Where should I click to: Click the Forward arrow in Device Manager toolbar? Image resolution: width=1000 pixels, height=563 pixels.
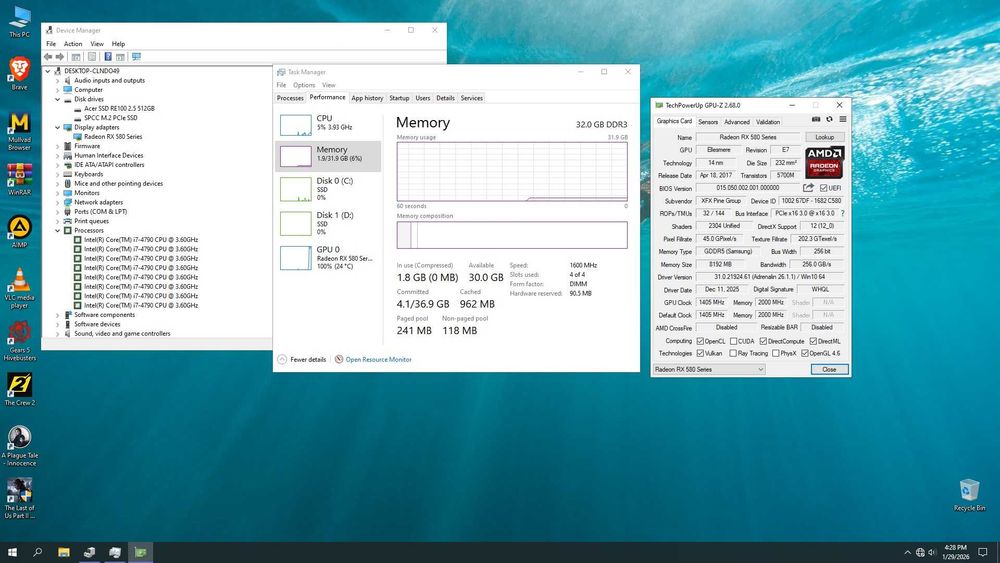click(x=60, y=57)
